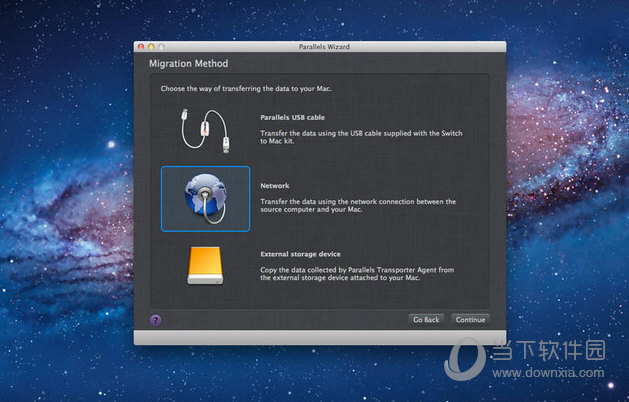Pick the External storage device drive icon
The image size is (629, 402).
point(205,266)
